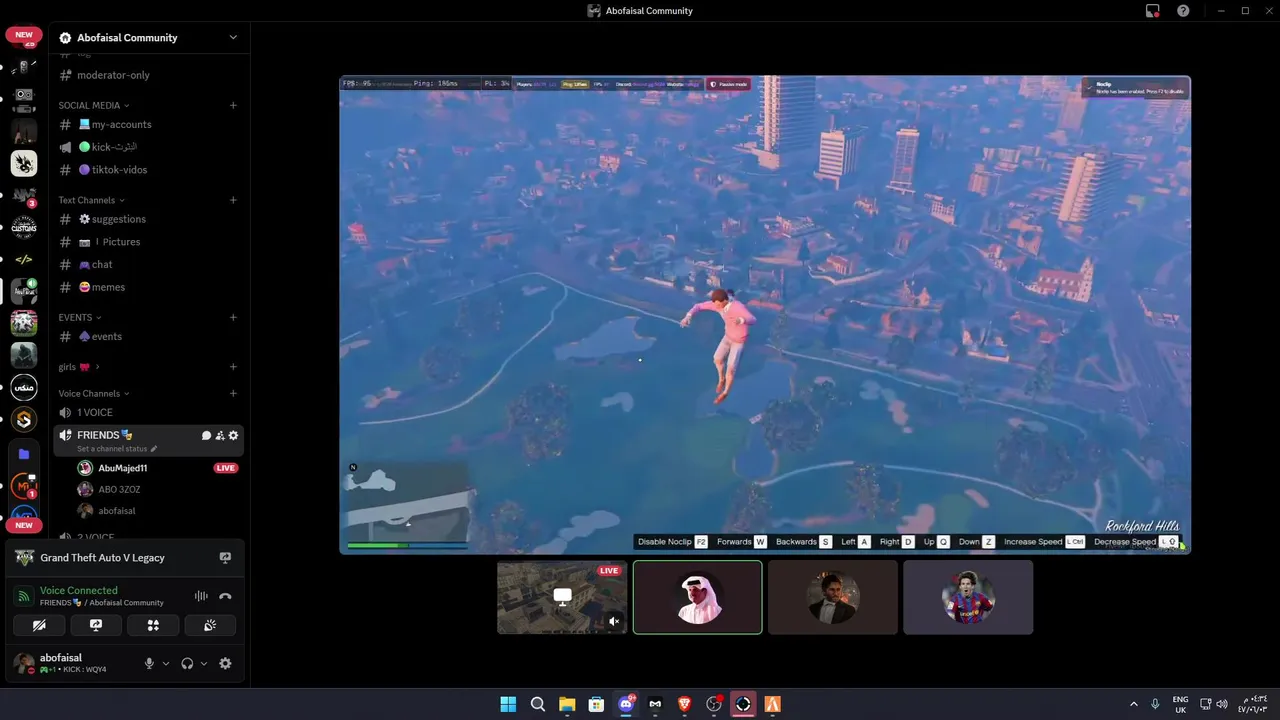
Task: Collapse SOCIAL MEDIA category
Action: pyautogui.click(x=93, y=105)
